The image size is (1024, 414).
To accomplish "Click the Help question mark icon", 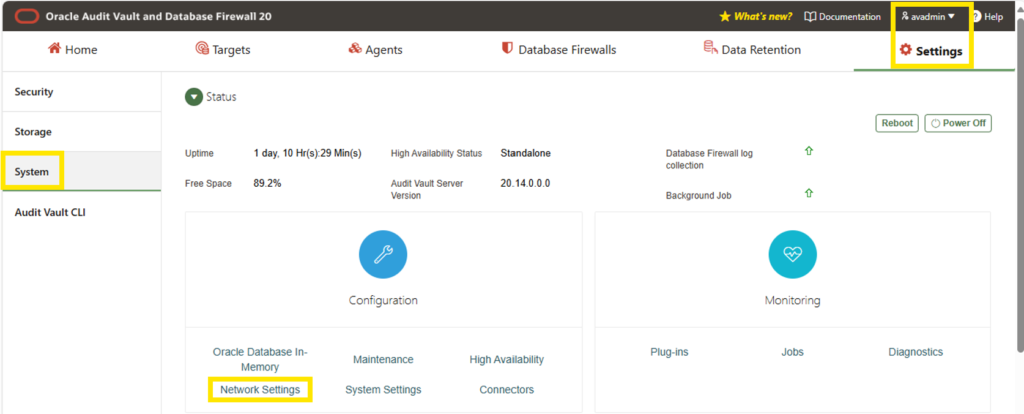I will 977,17.
